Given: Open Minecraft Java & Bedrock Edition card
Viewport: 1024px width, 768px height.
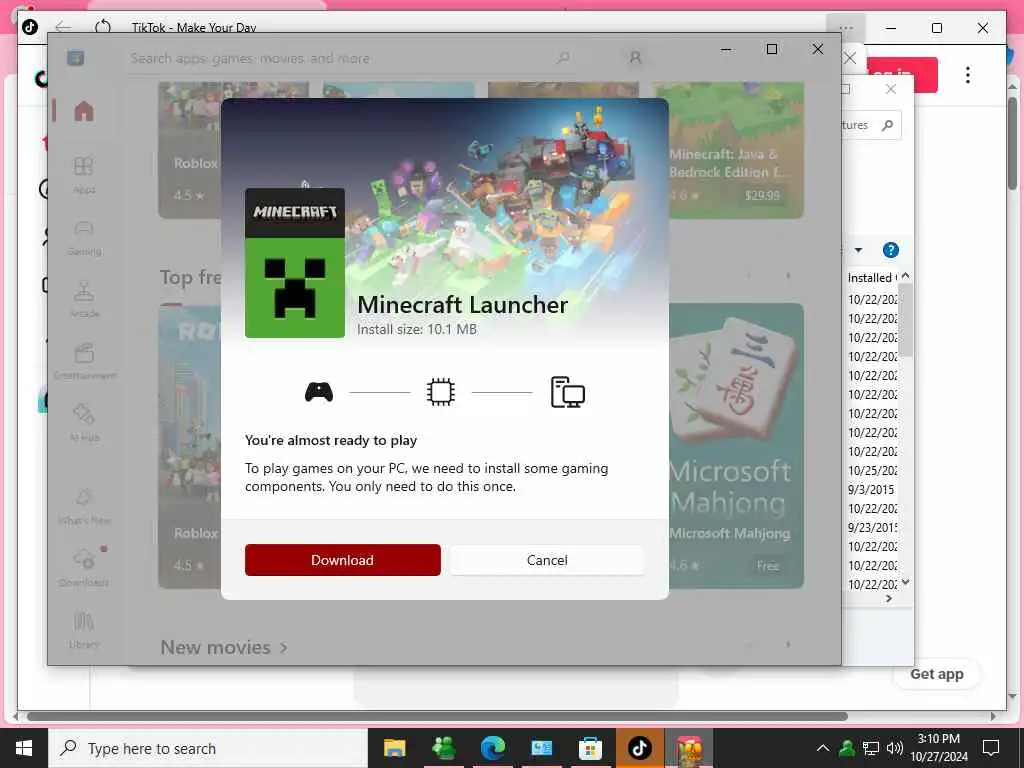Looking at the screenshot, I should [x=728, y=150].
